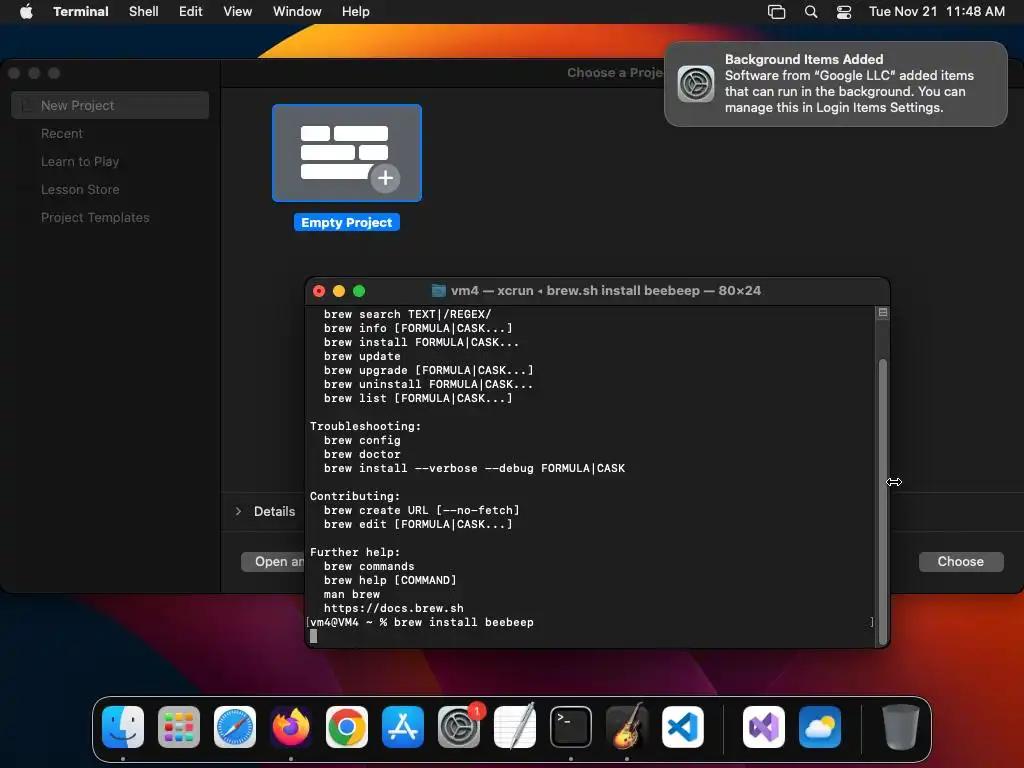Screen dimensions: 1024x768
Task: Click the Background Items Added notification icon
Action: click(696, 84)
